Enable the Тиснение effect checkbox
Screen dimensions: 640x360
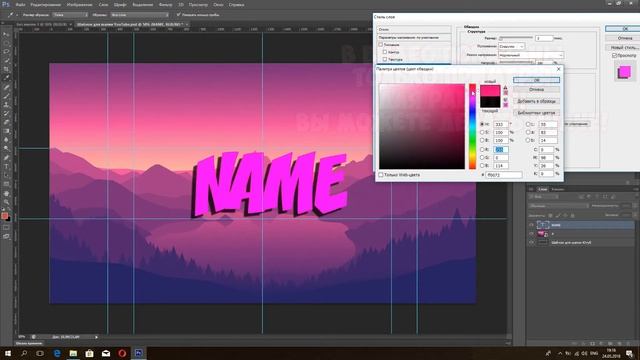381,44
